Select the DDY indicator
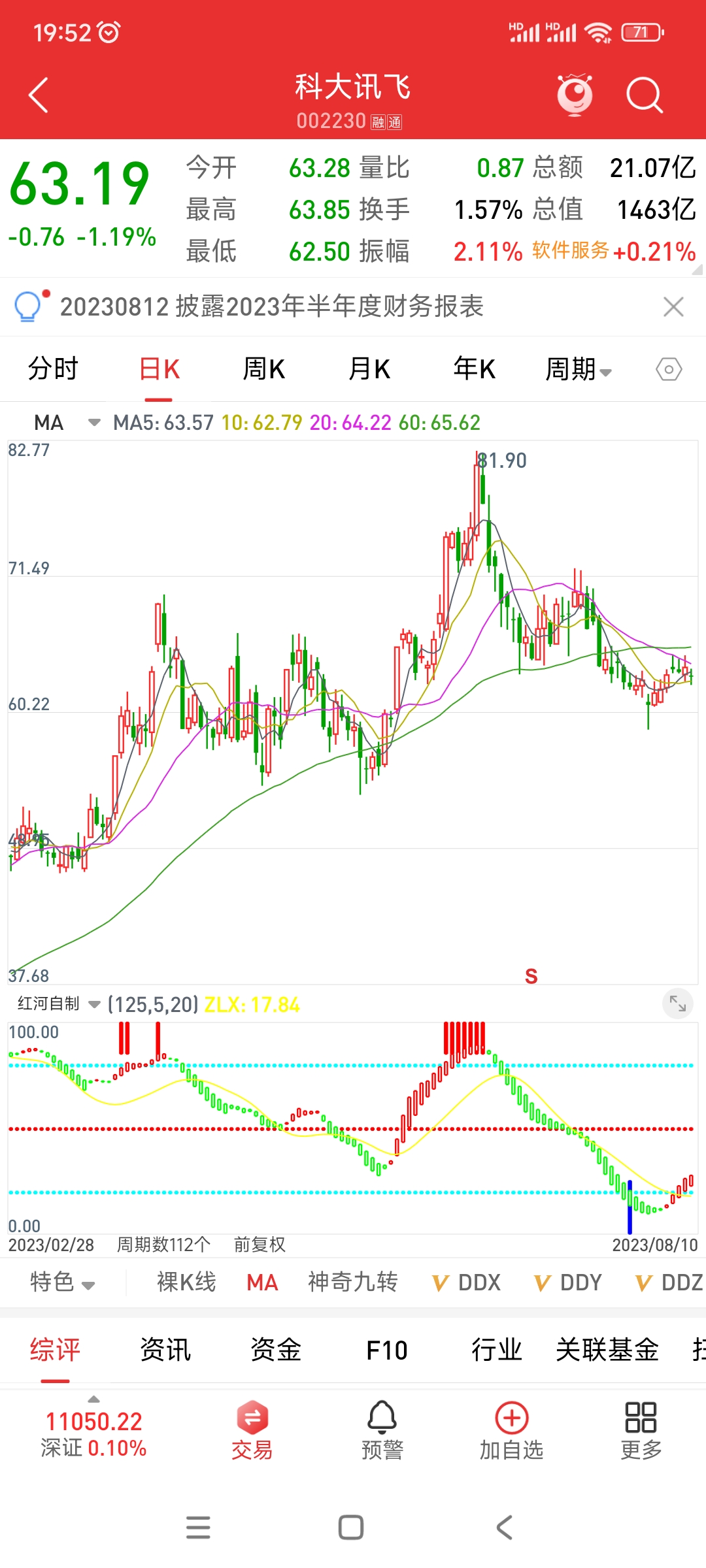 (x=568, y=1282)
